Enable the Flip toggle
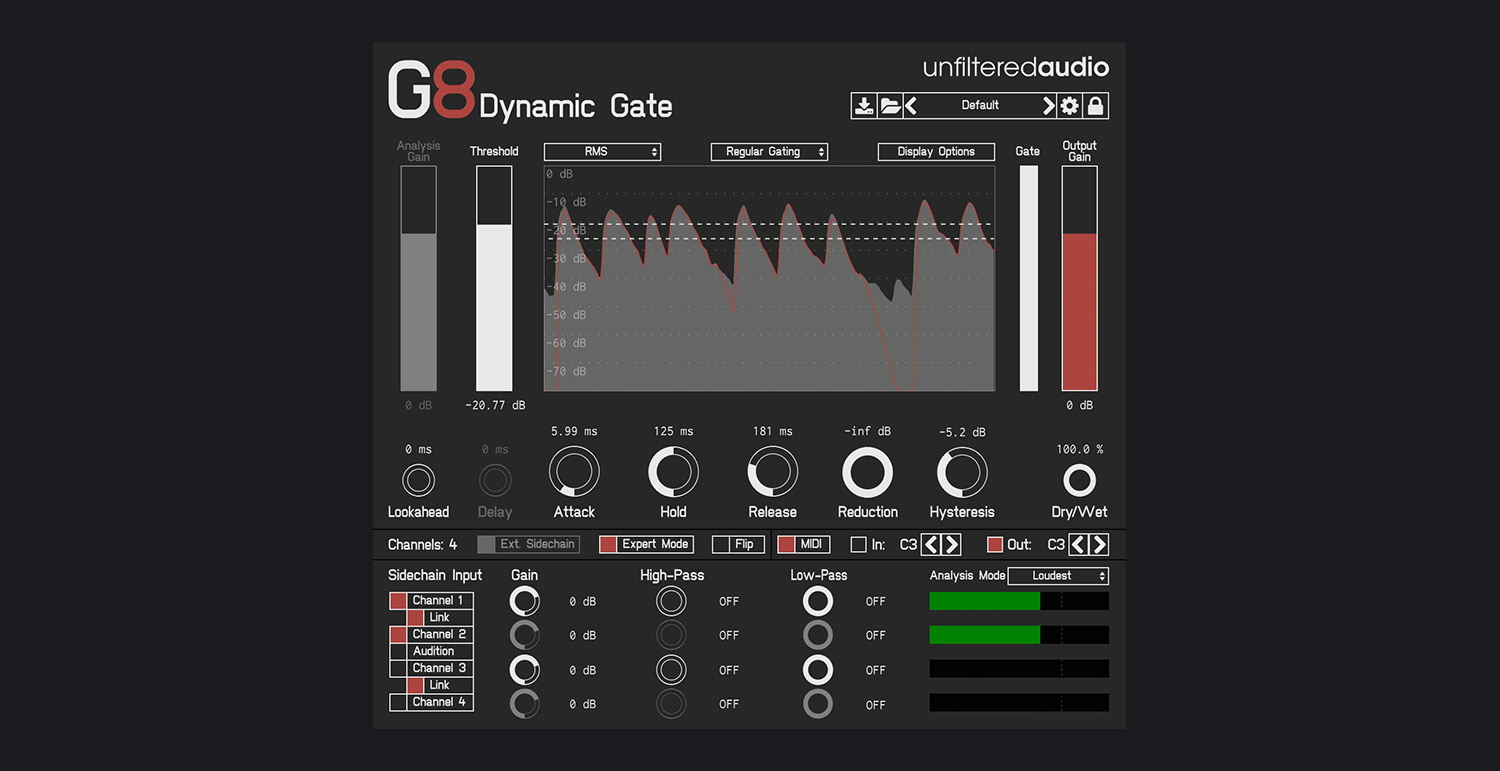The height and width of the screenshot is (771, 1500). [x=738, y=544]
